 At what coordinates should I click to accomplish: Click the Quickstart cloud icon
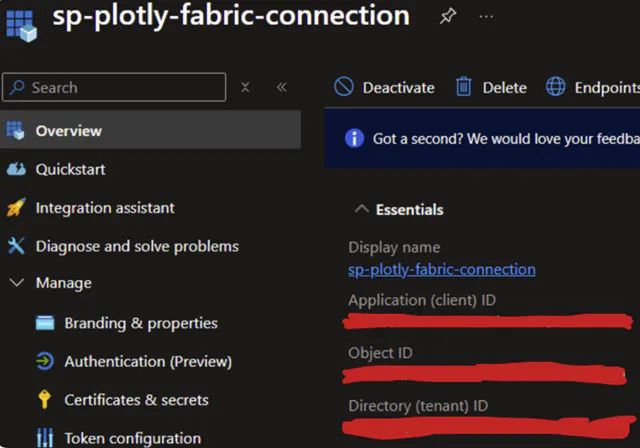point(16,169)
